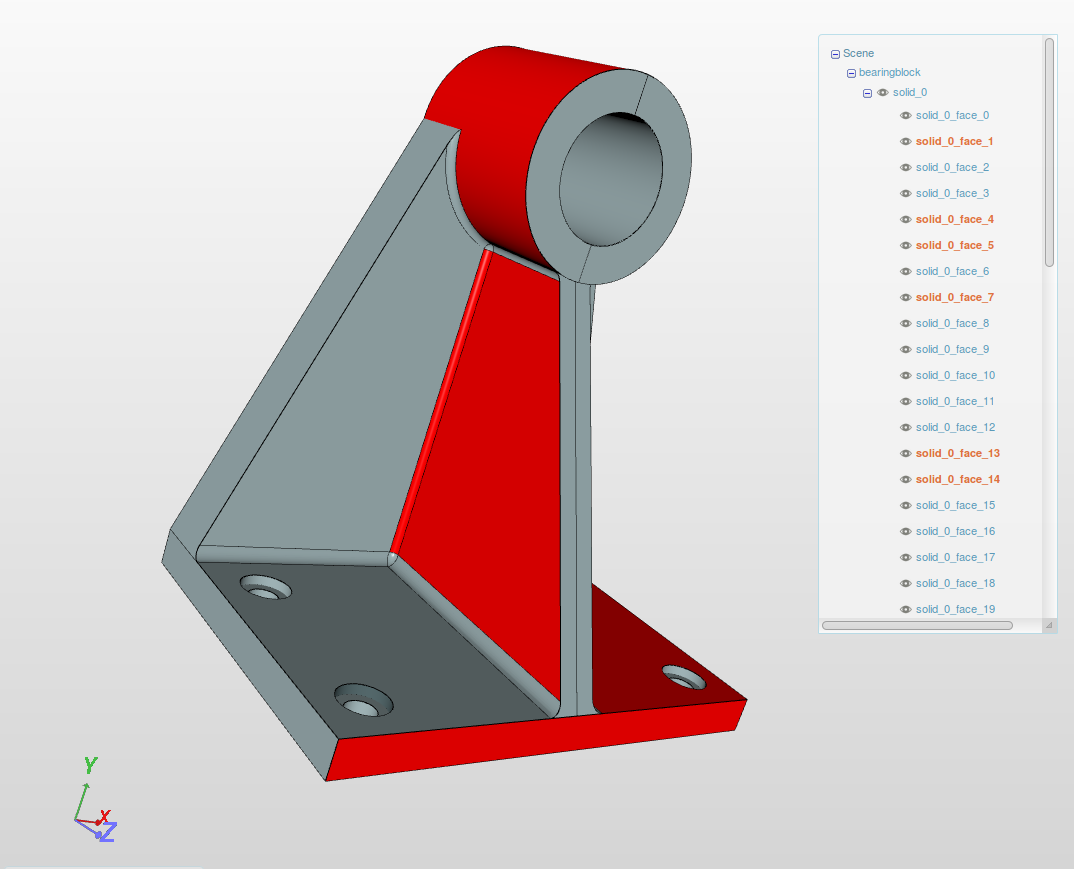Screen dimensions: 1074x869
Task: Toggle visibility eye of solid_0_face_15
Action: tap(906, 506)
